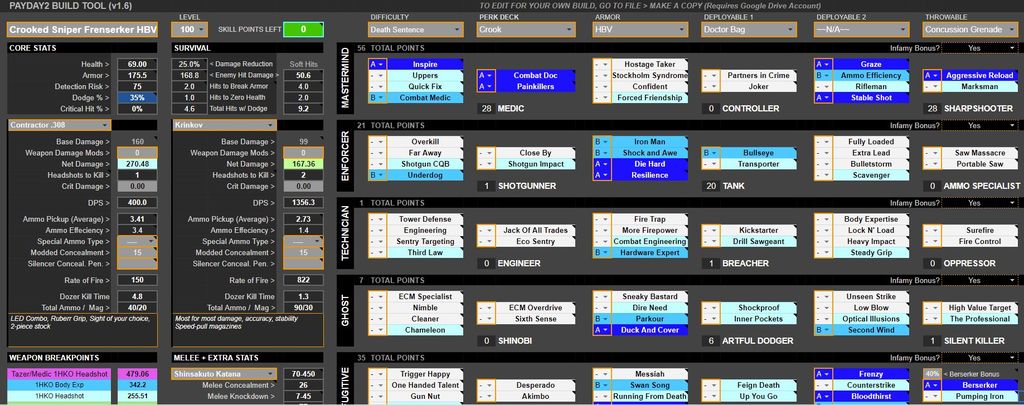This screenshot has width=1024, height=405.
Task: Open Deployable 1 dropdown showing Doctor Bag
Action: (749, 29)
